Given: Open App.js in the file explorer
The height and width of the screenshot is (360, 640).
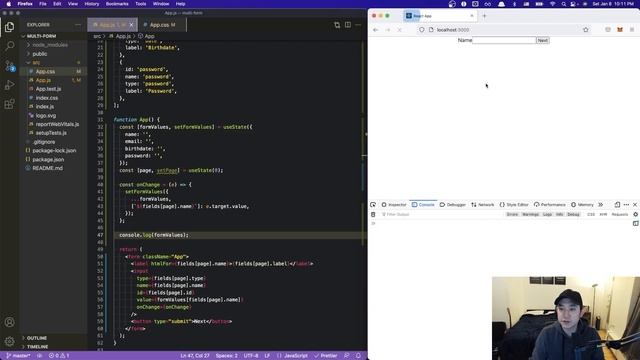Looking at the screenshot, I should tap(43, 80).
